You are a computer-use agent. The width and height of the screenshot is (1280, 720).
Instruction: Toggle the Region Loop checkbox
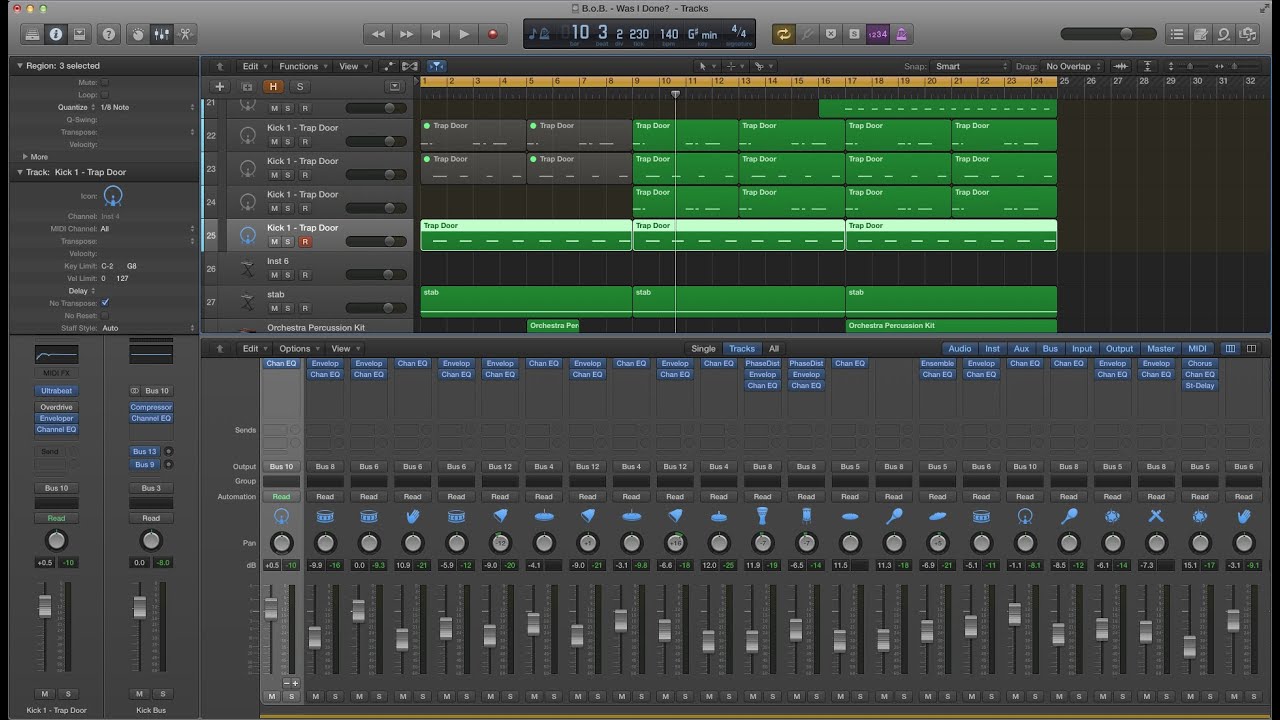(x=105, y=94)
